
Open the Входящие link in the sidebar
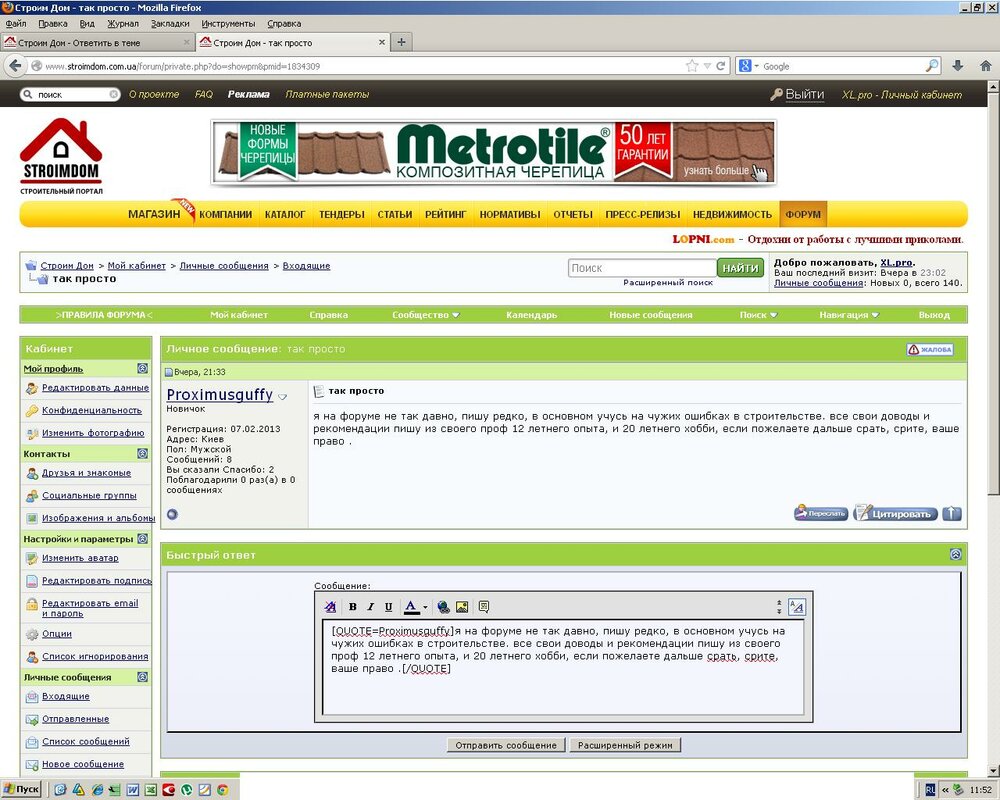(x=65, y=696)
